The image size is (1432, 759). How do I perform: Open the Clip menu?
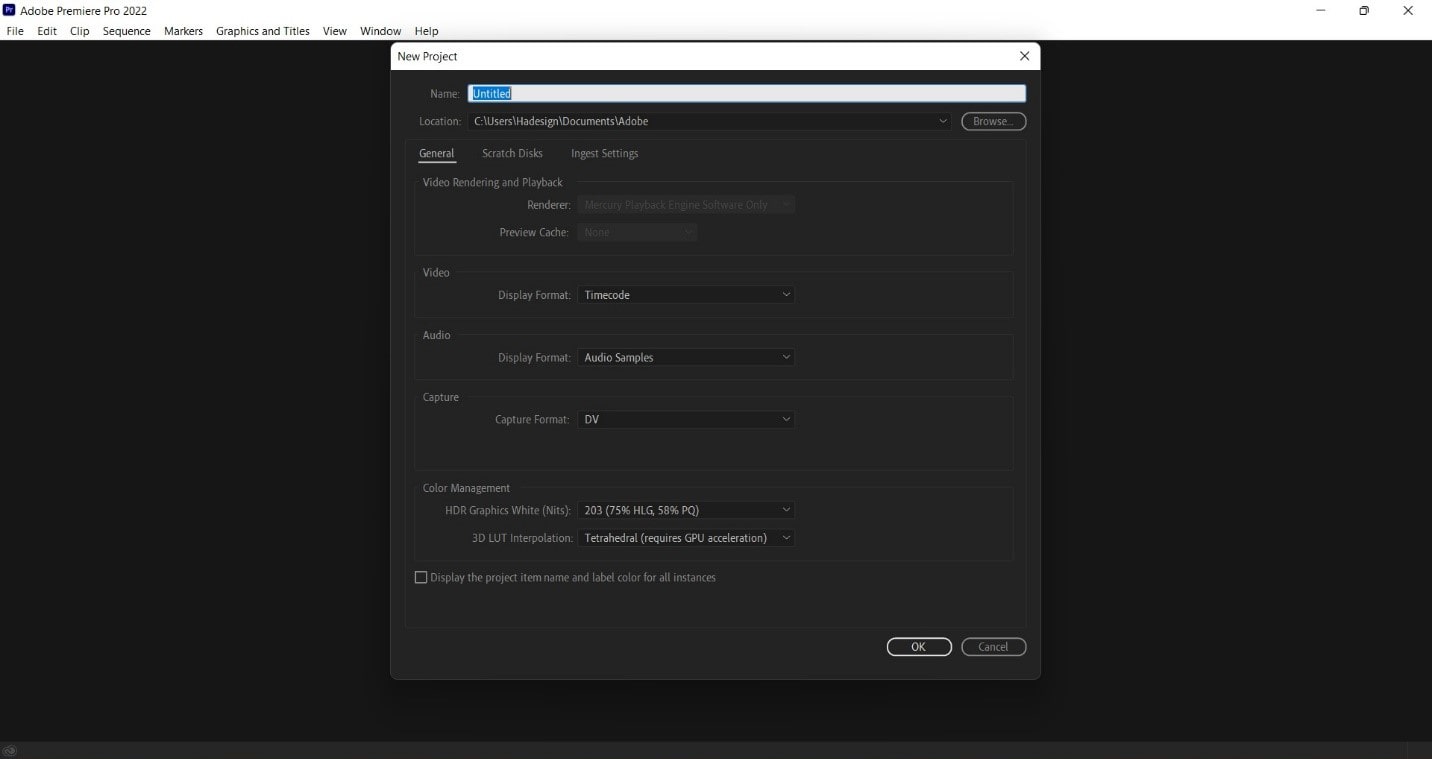pyautogui.click(x=80, y=31)
